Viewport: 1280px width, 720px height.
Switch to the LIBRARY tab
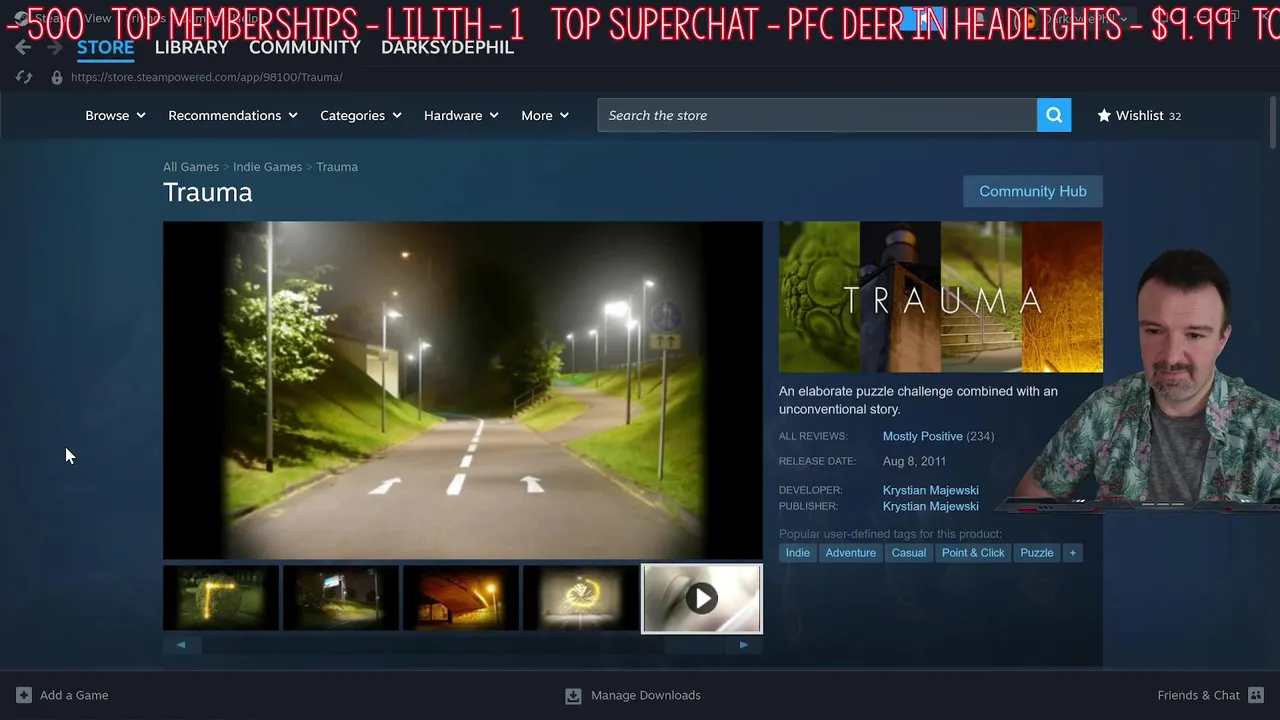[x=191, y=47]
